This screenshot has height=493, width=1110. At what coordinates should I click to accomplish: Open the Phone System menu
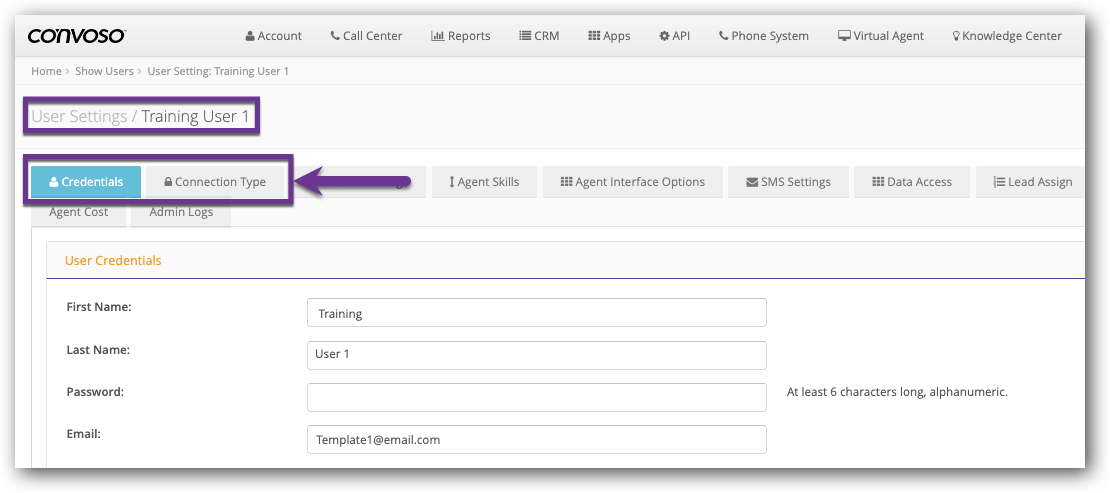[x=763, y=36]
